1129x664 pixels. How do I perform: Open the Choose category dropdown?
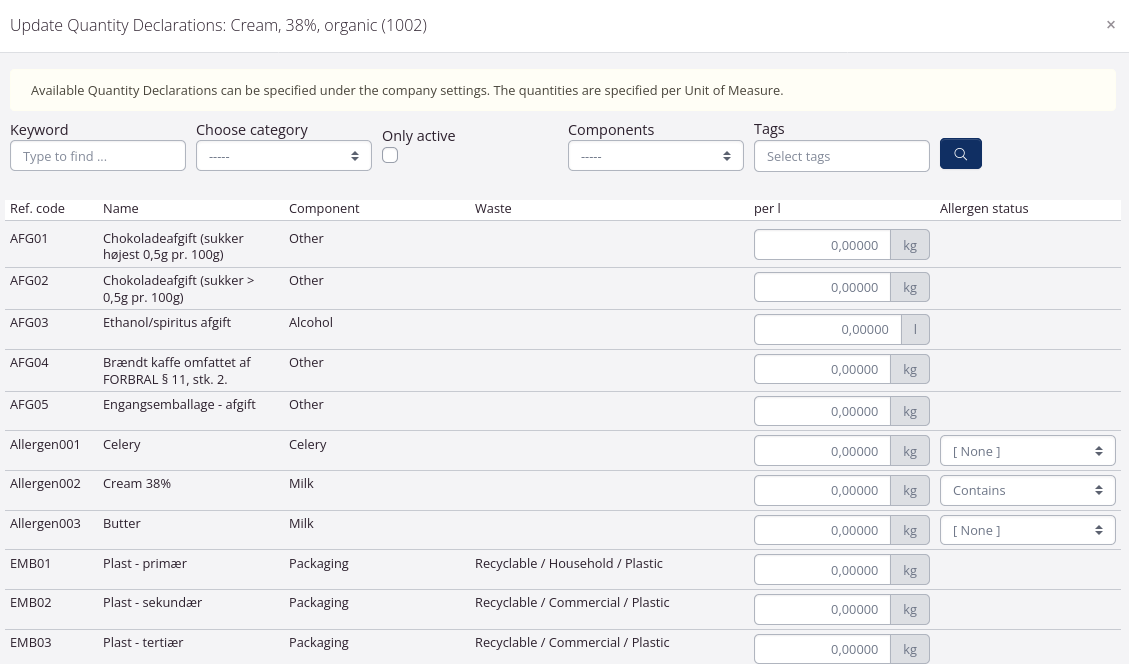point(283,156)
